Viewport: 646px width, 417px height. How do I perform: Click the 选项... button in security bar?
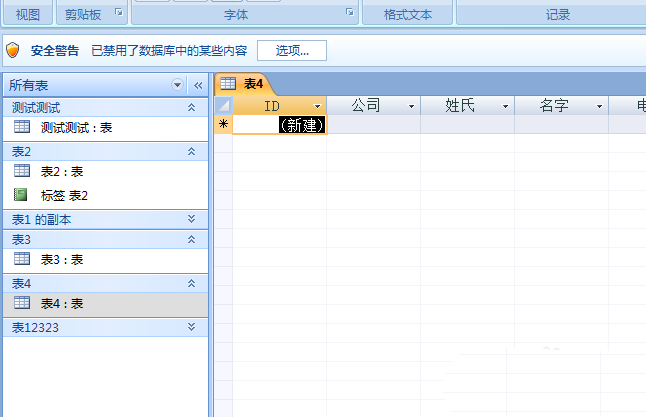coord(292,51)
